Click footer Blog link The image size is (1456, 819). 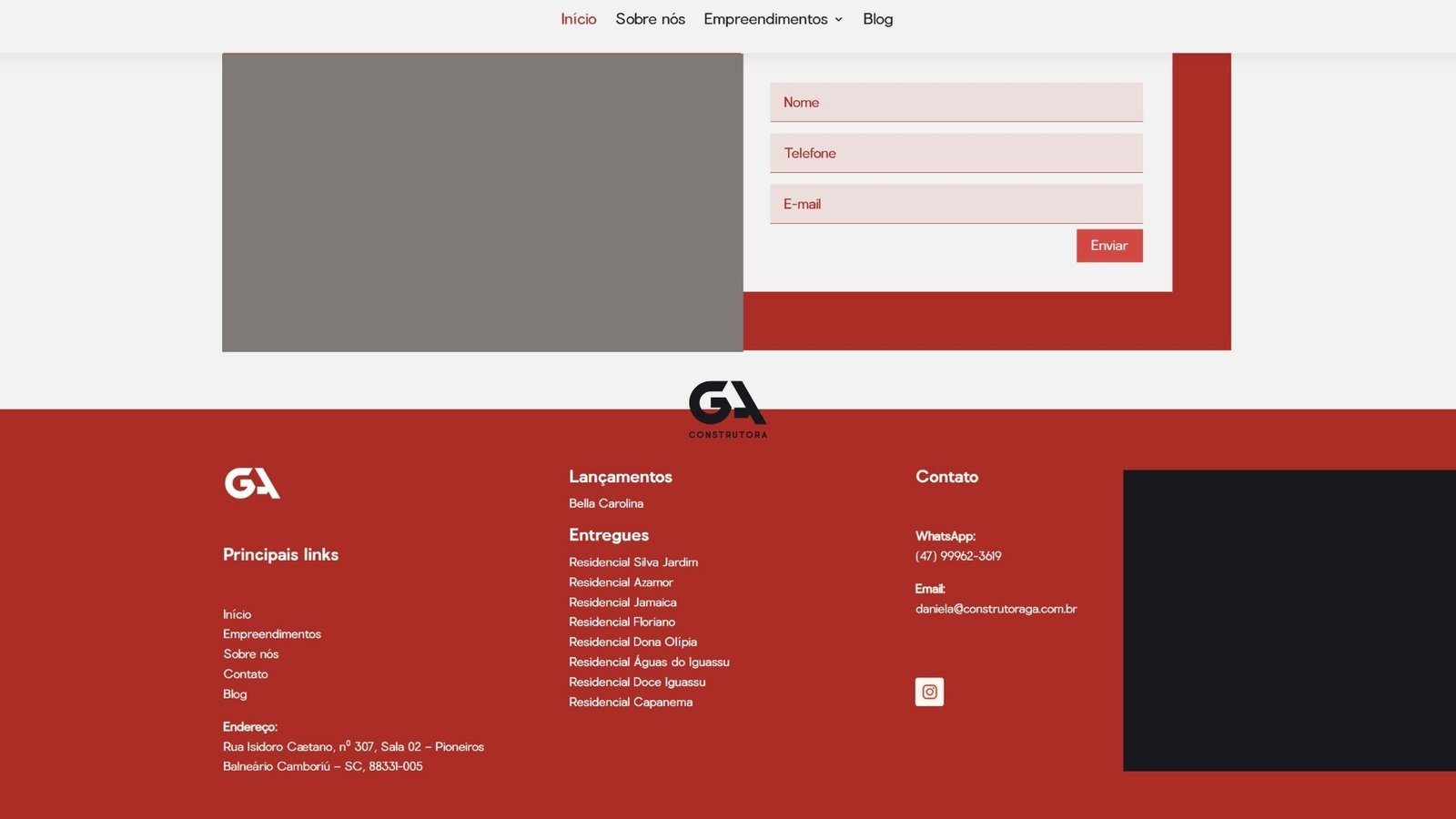click(x=235, y=694)
